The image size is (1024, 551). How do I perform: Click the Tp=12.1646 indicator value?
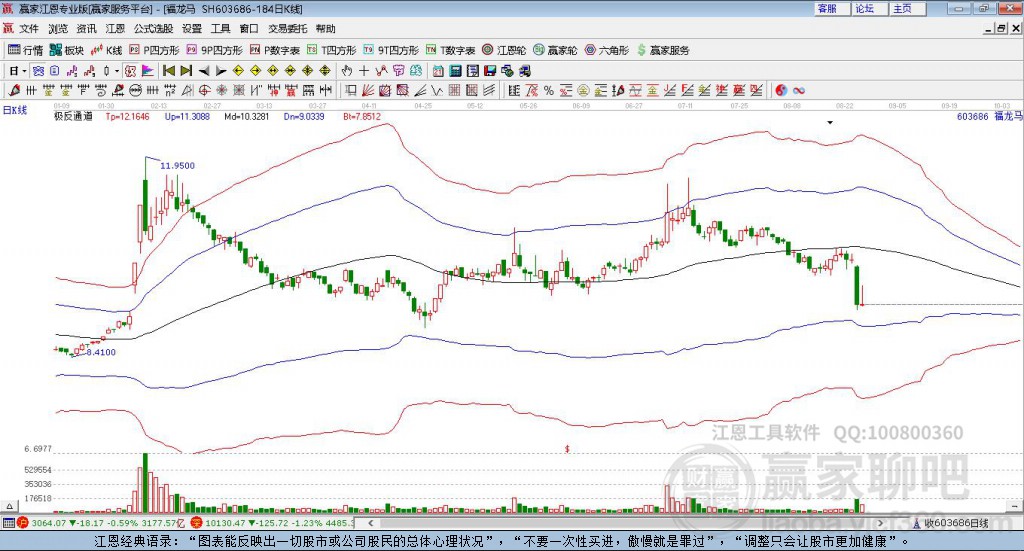[127, 116]
